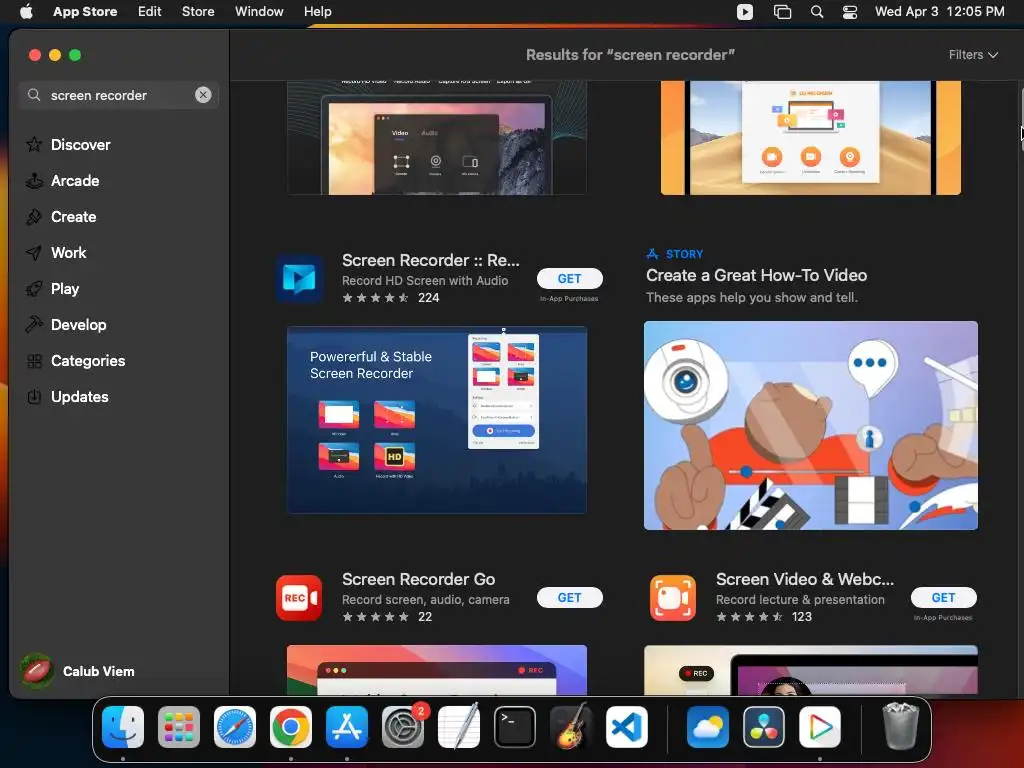
Task: Get the Screen Recorder :: Re... app
Action: click(569, 278)
